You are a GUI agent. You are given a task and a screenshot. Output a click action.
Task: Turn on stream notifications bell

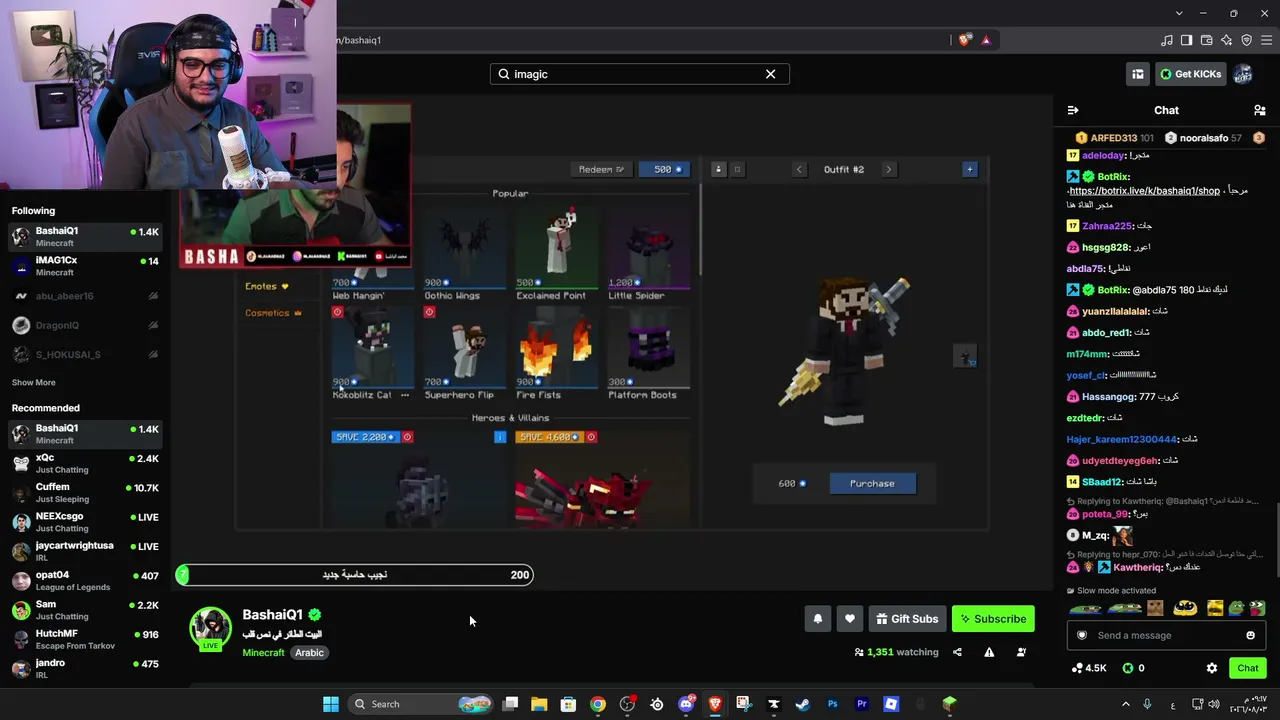click(x=817, y=619)
